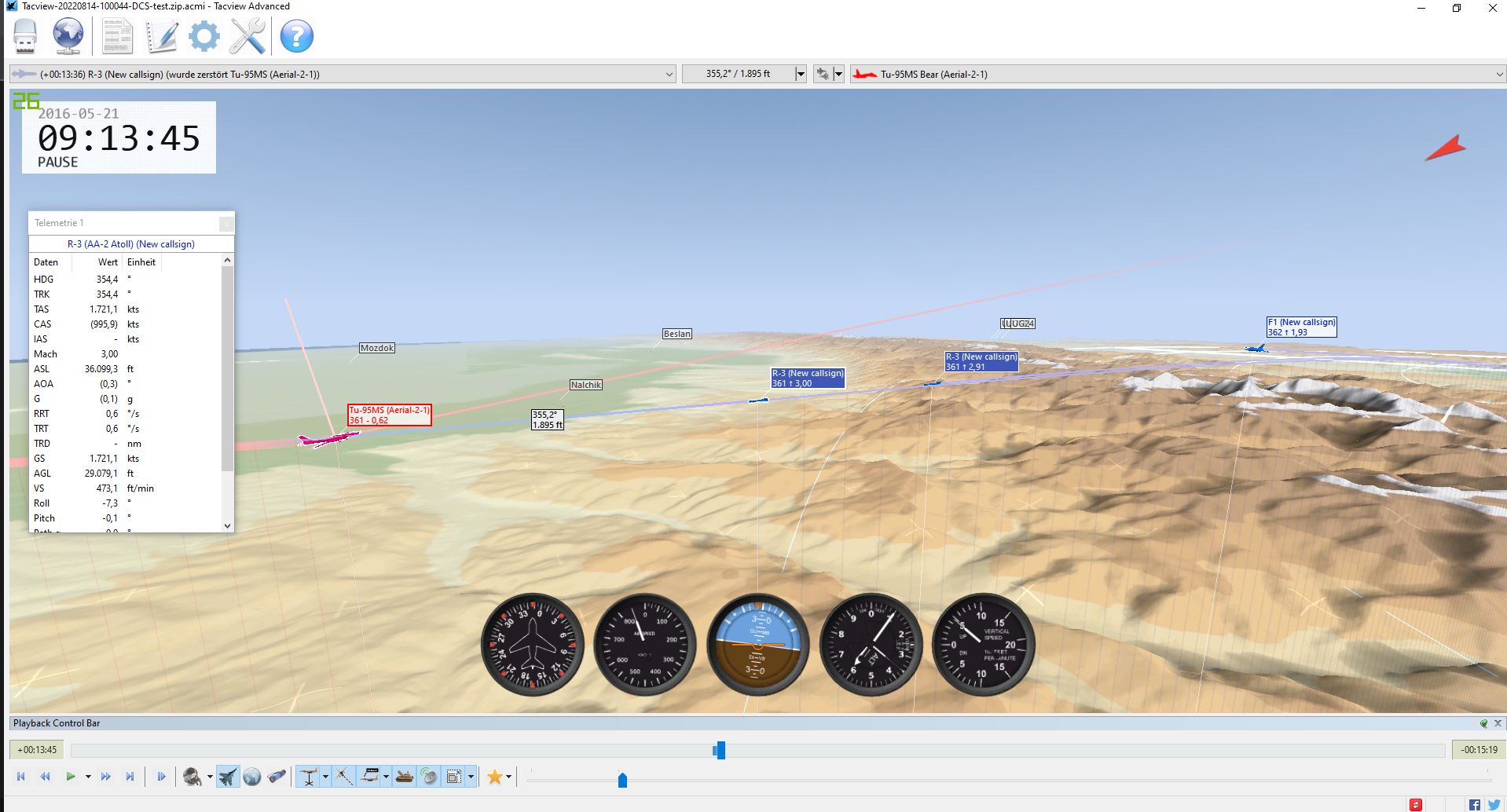1507x812 pixels.
Task: Select the Mach row in telemetry
Action: click(x=126, y=354)
